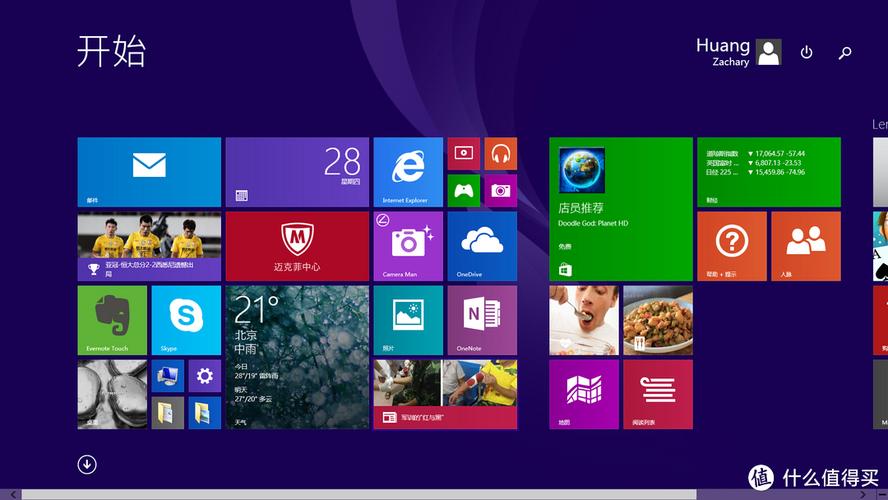Open Help + Tips question mark tile
888x500 pixels.
click(x=732, y=246)
